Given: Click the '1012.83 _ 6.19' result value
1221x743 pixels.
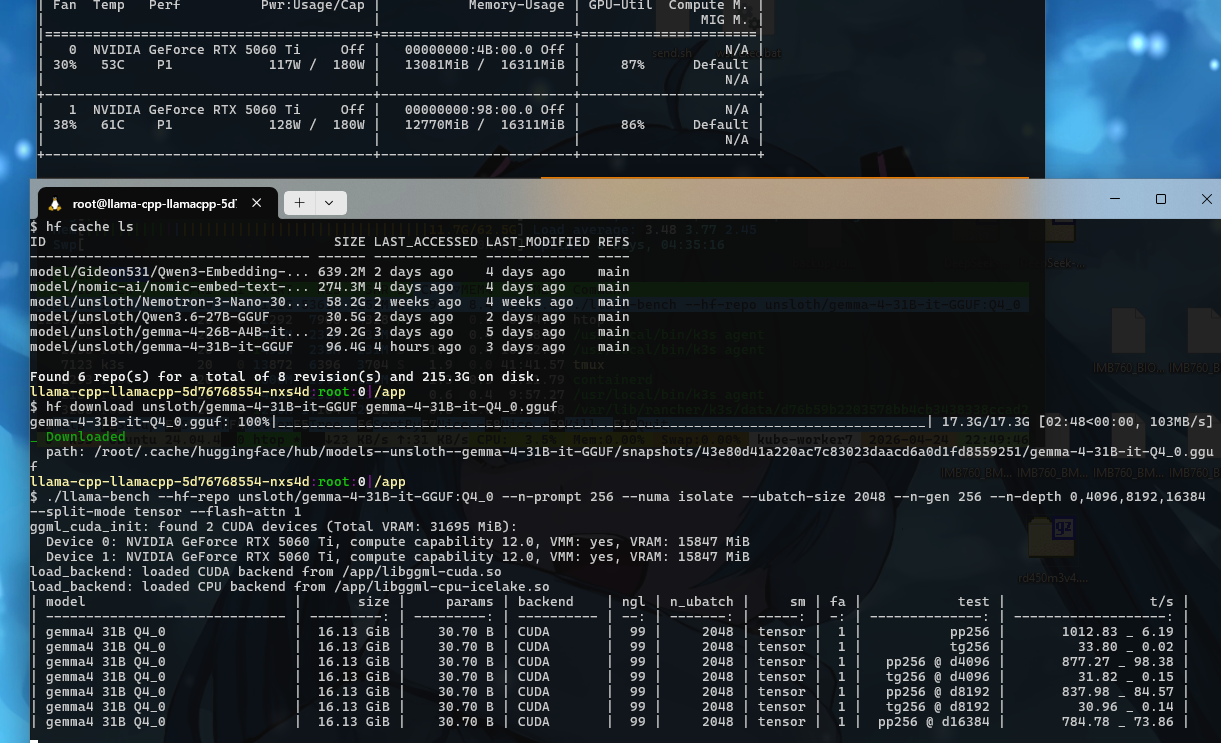Looking at the screenshot, I should (1118, 632).
